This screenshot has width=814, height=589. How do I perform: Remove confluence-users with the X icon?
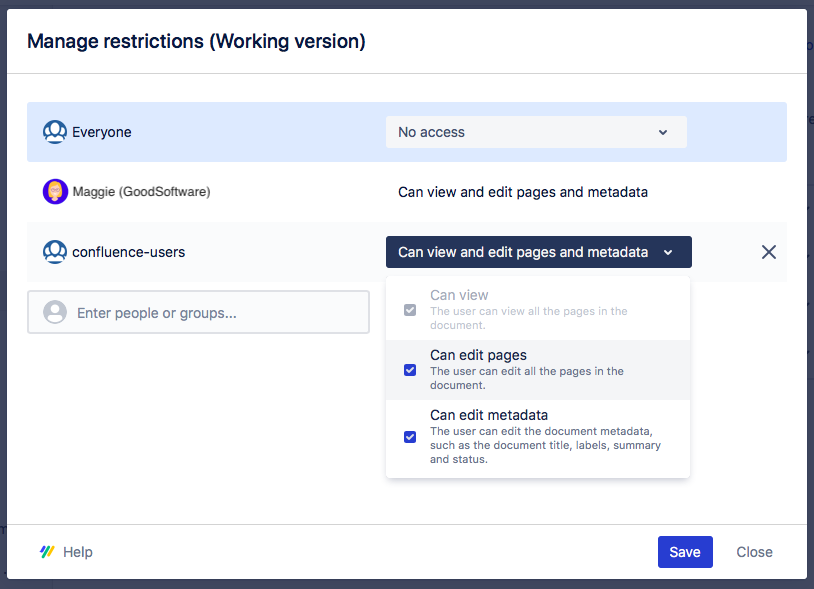coord(768,252)
